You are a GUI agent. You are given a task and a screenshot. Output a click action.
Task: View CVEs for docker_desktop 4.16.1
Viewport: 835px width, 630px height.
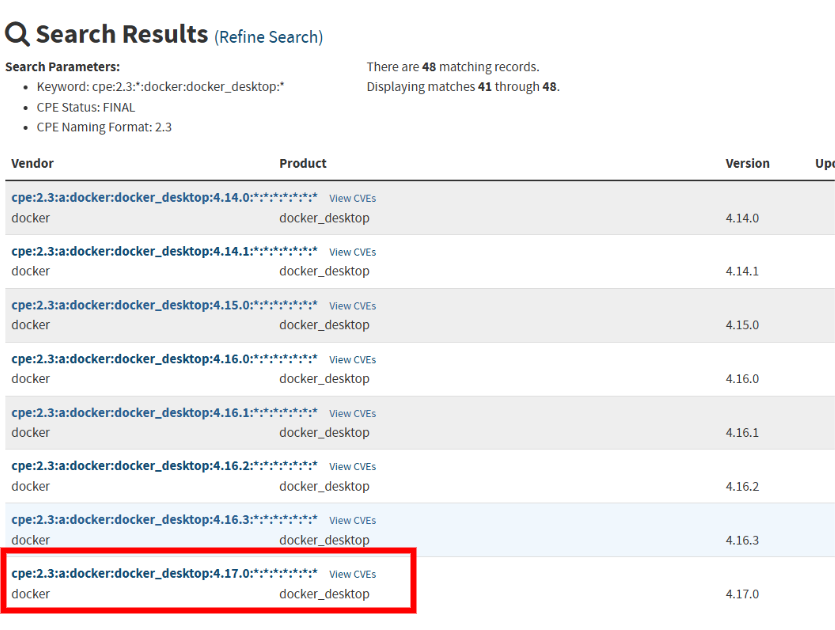(352, 412)
